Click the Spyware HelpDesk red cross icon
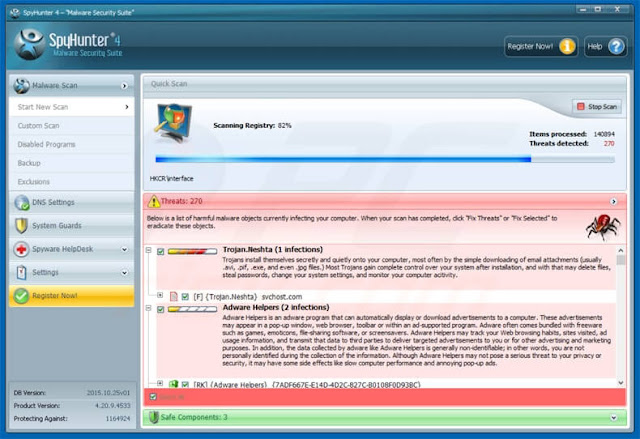The height and width of the screenshot is (439, 640). click(21, 249)
